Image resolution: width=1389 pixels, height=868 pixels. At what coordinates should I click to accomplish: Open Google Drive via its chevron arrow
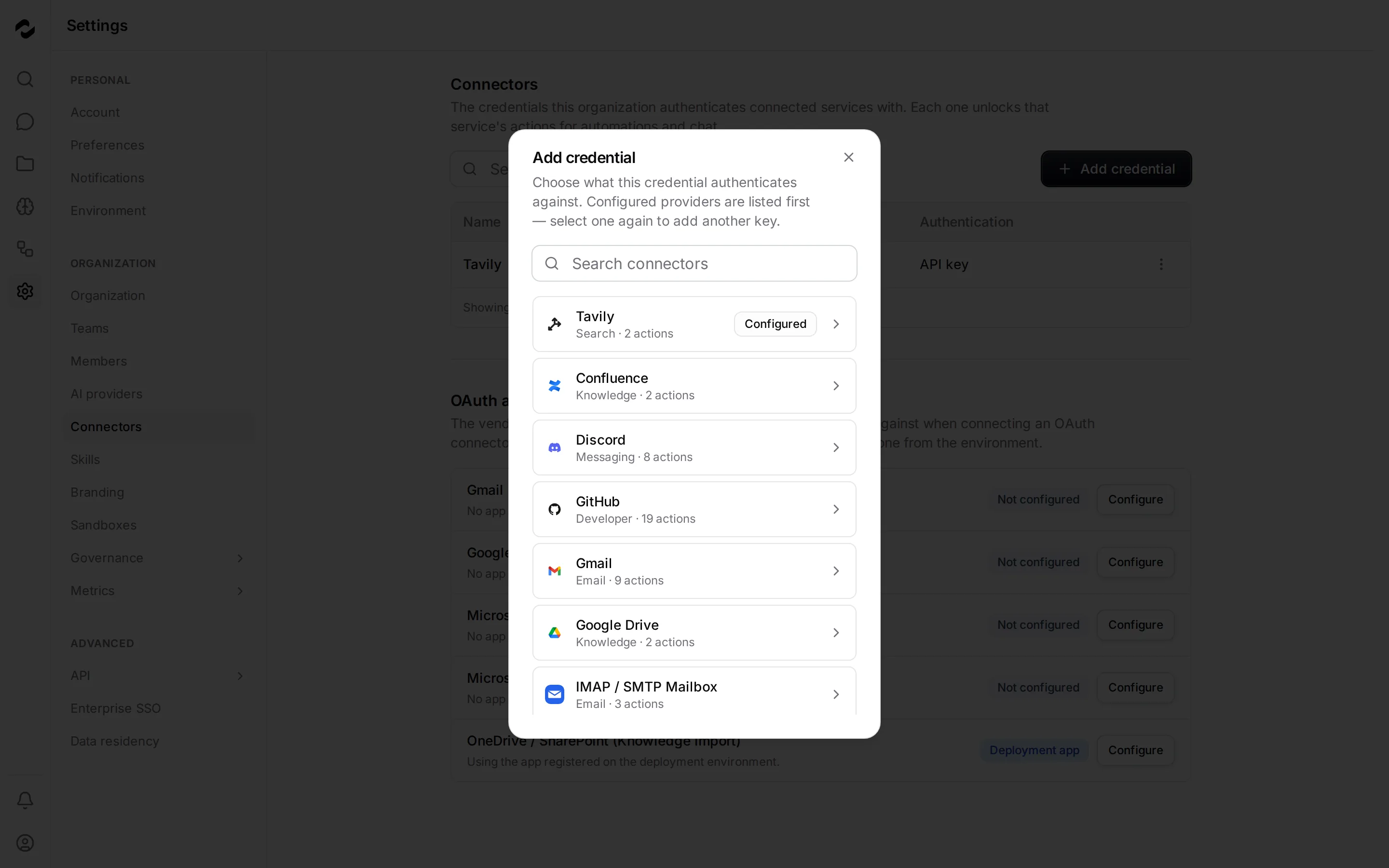pos(836,633)
